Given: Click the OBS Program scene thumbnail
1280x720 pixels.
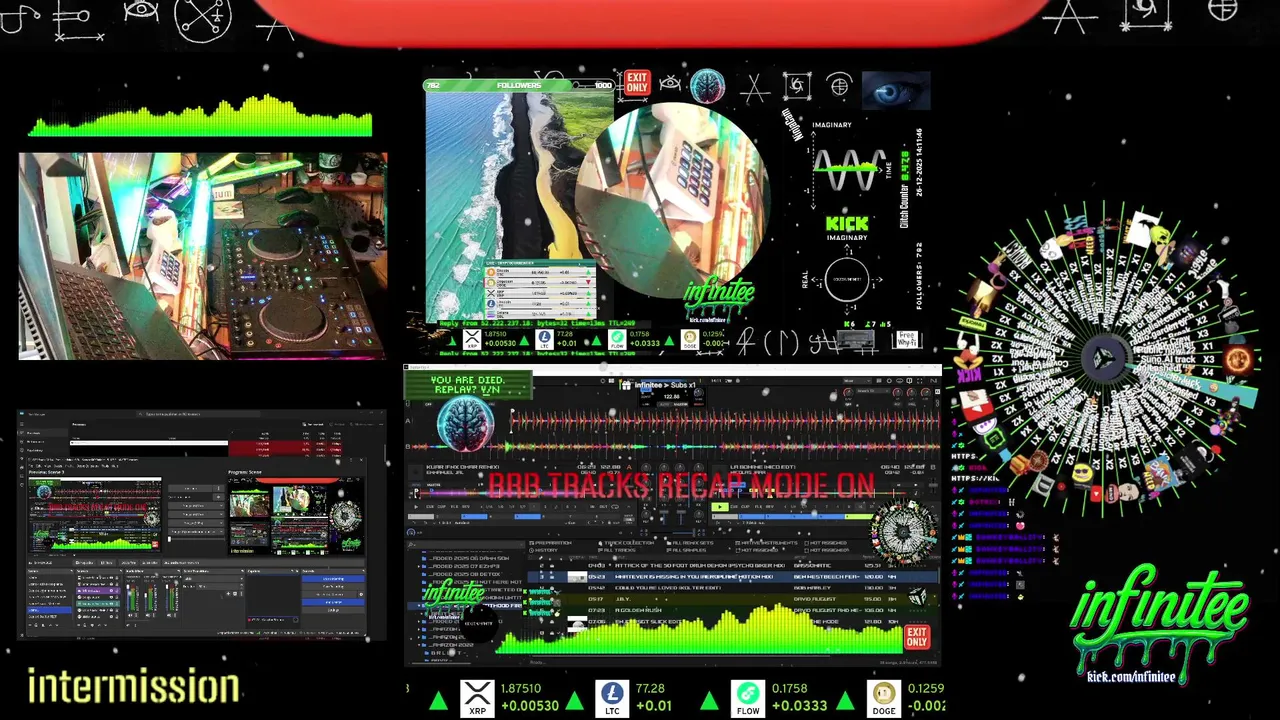Looking at the screenshot, I should pos(296,516).
